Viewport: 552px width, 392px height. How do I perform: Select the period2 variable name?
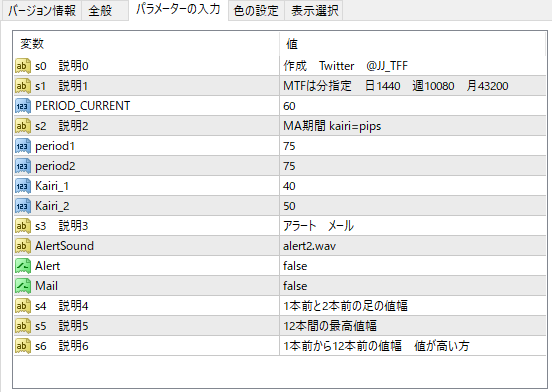[55, 166]
